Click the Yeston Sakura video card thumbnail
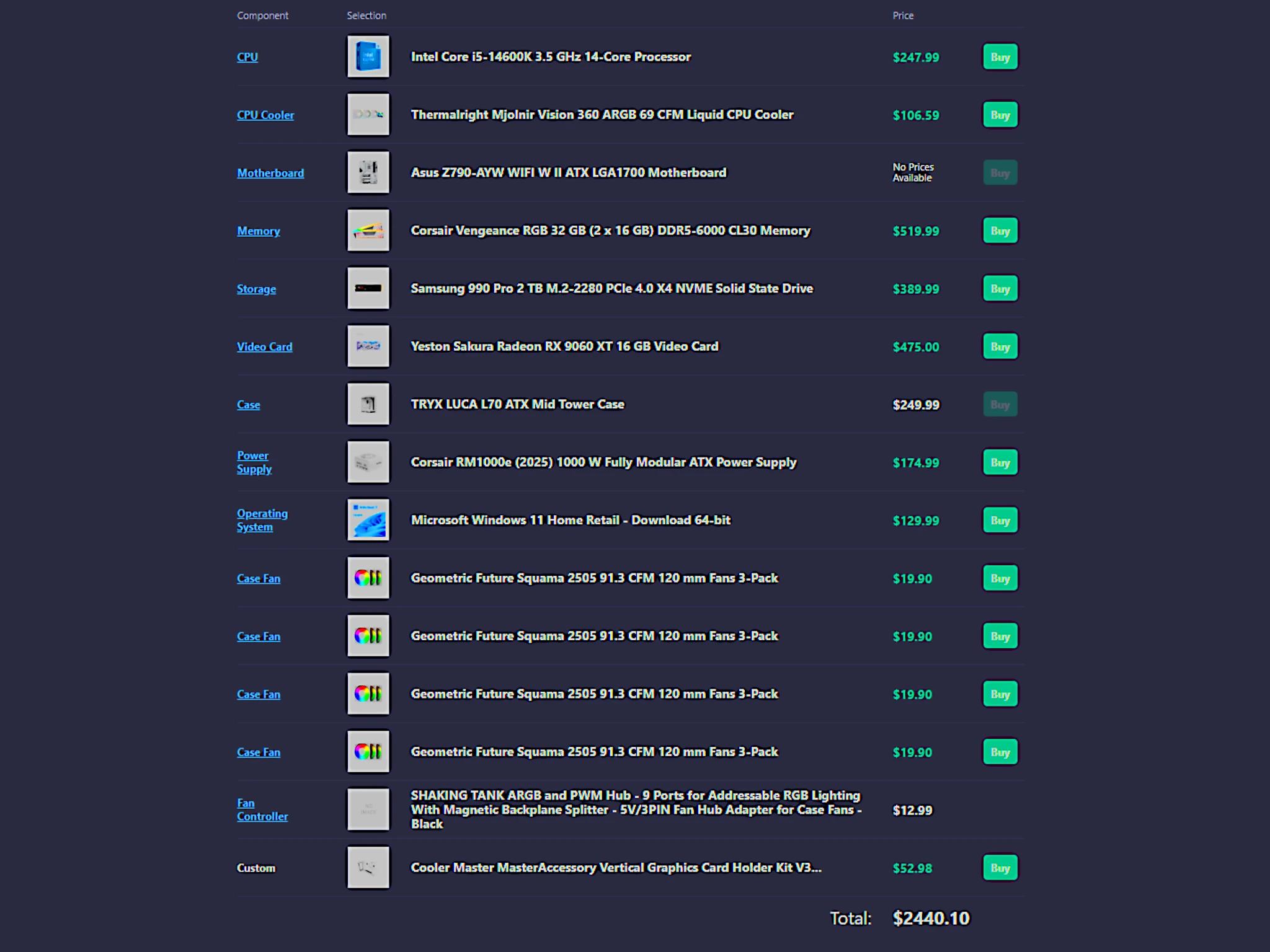 368,346
